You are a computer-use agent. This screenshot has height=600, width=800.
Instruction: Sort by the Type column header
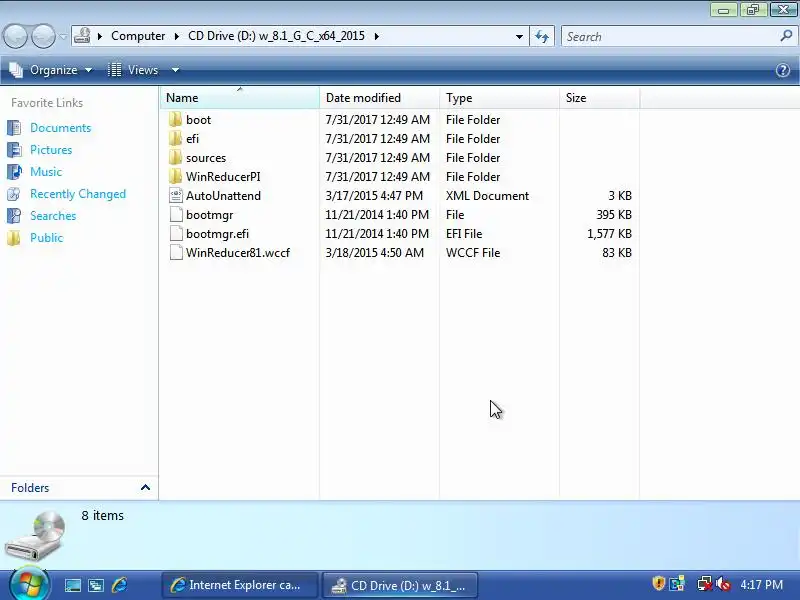point(499,97)
